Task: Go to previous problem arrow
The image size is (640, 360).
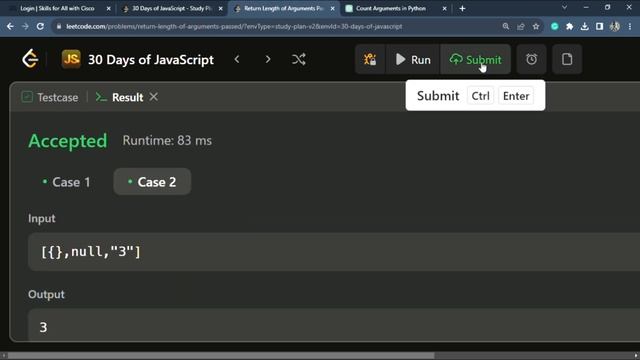Action: (x=237, y=60)
